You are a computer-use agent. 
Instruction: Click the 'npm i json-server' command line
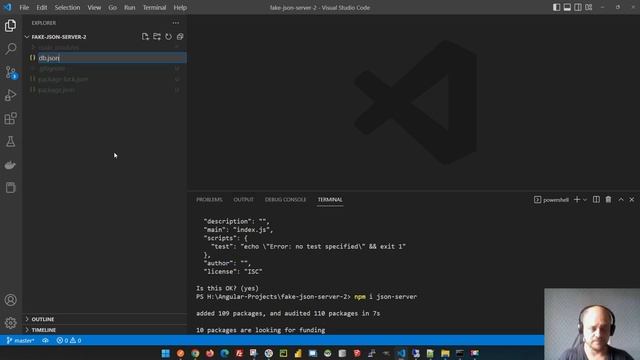(x=385, y=297)
